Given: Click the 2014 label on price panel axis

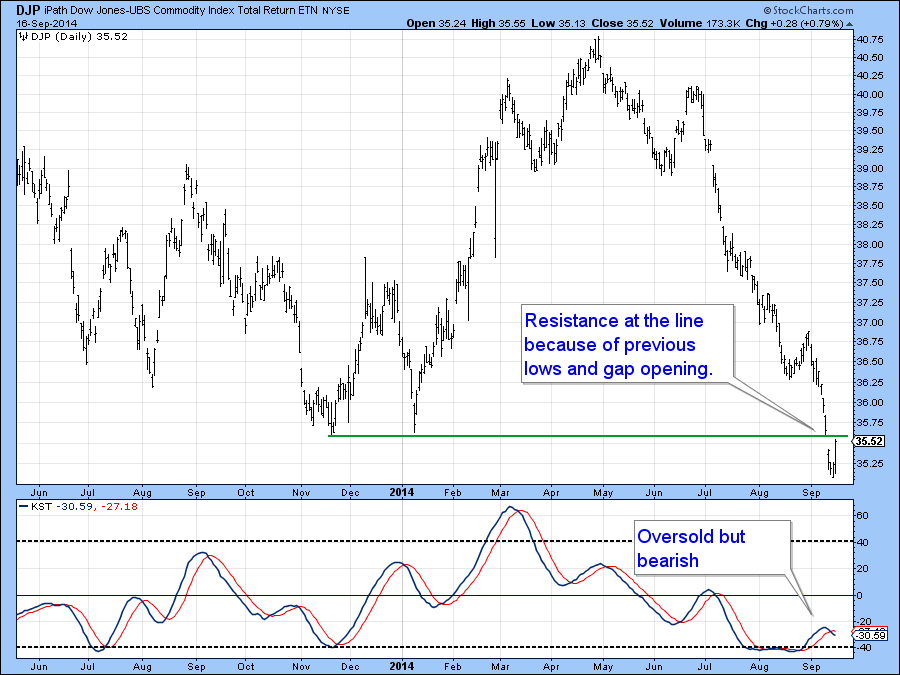Looking at the screenshot, I should coord(401,492).
